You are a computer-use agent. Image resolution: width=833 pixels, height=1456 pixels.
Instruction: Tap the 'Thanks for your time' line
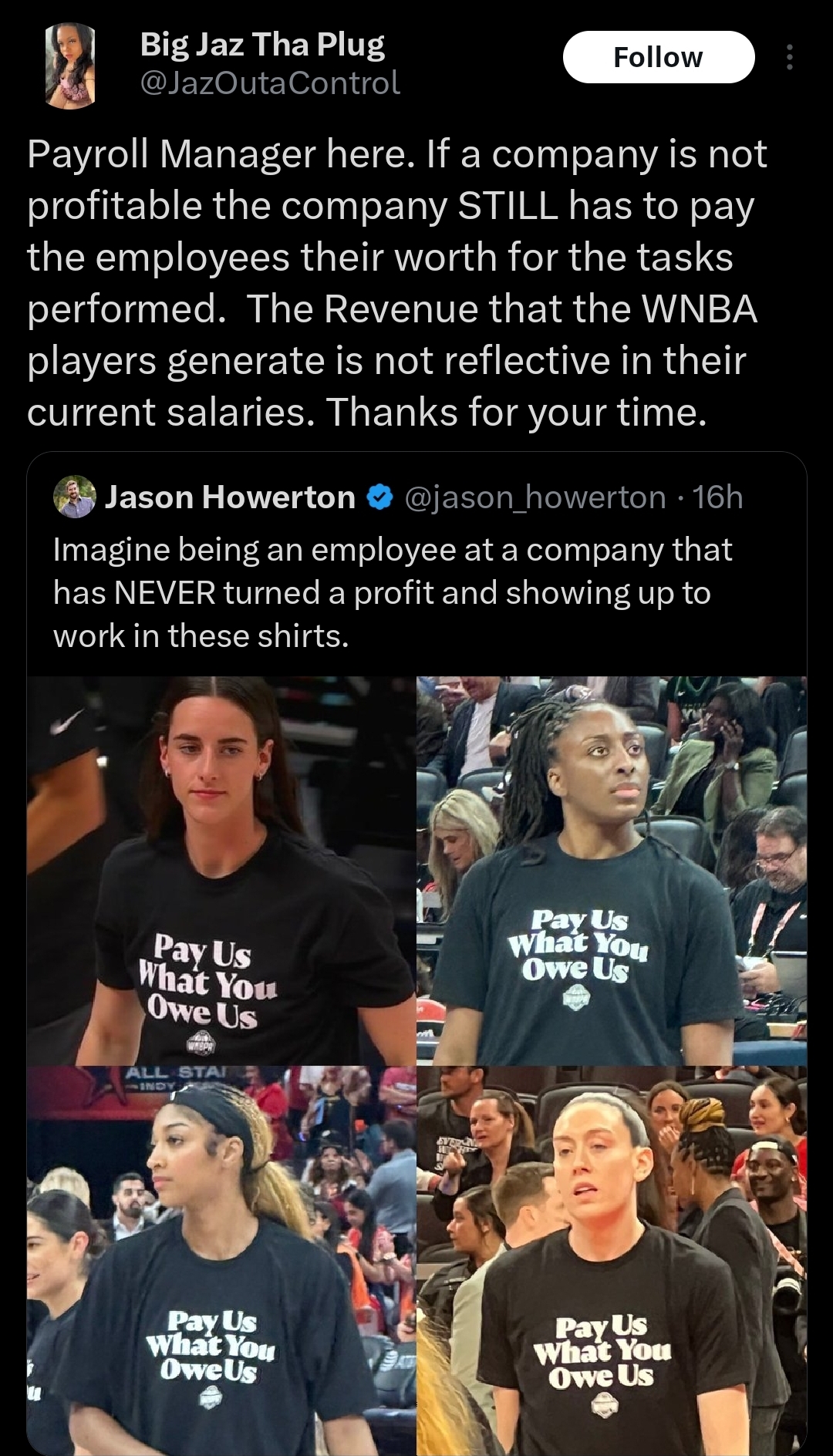pos(517,412)
